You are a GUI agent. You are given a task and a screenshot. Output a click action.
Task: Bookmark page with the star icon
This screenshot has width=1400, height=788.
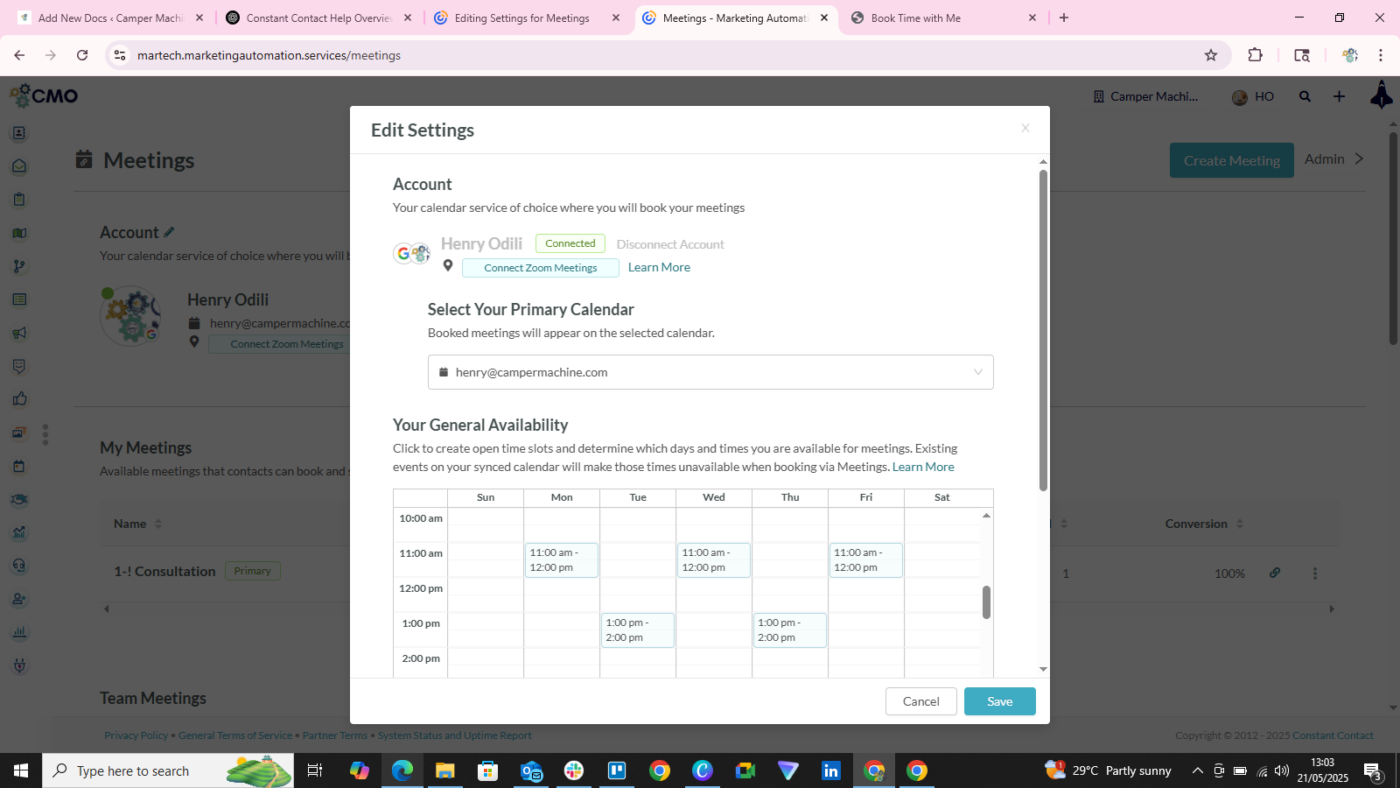[1211, 56]
